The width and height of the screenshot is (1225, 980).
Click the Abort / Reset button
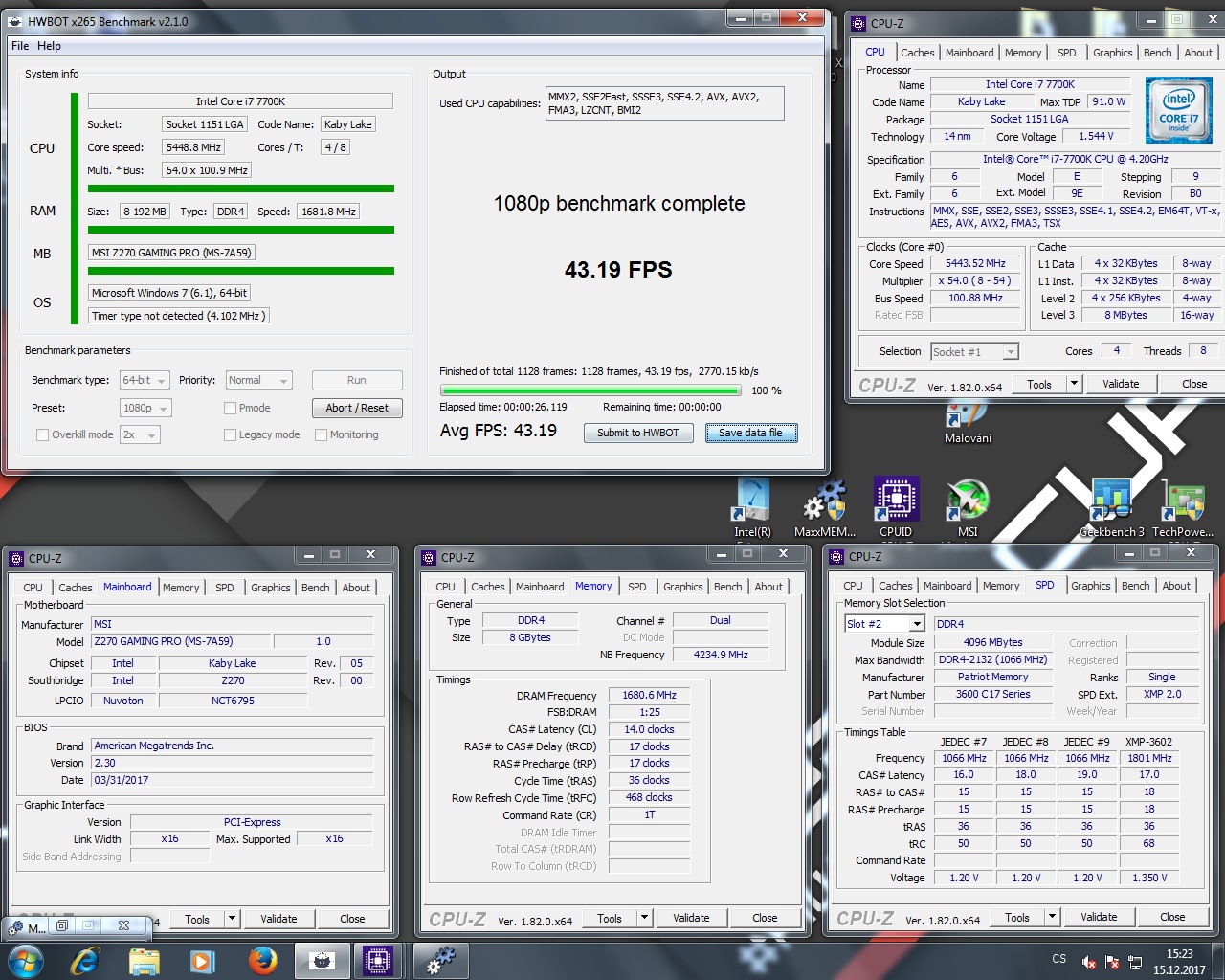pos(357,408)
